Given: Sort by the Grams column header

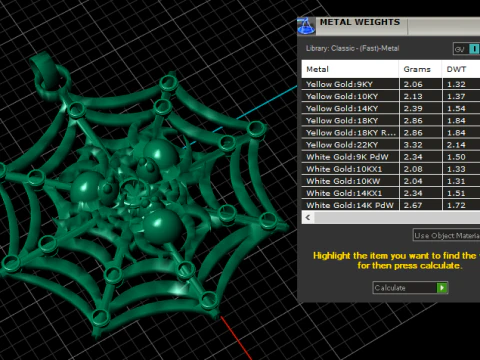Looking at the screenshot, I should (x=420, y=69).
